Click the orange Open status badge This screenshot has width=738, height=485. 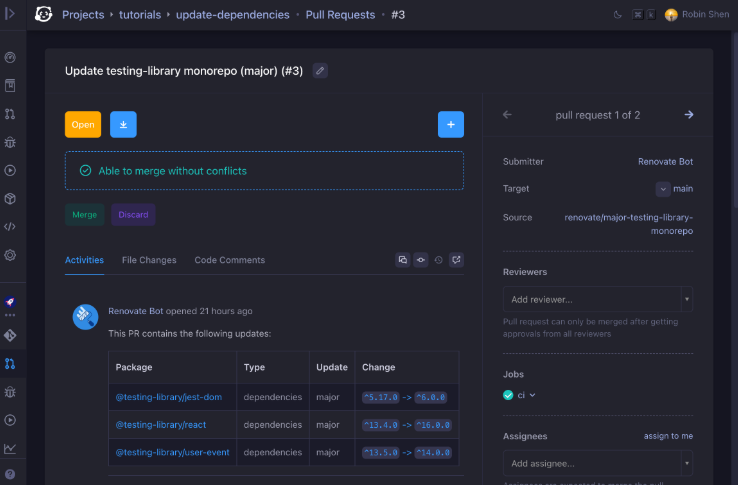(x=83, y=124)
